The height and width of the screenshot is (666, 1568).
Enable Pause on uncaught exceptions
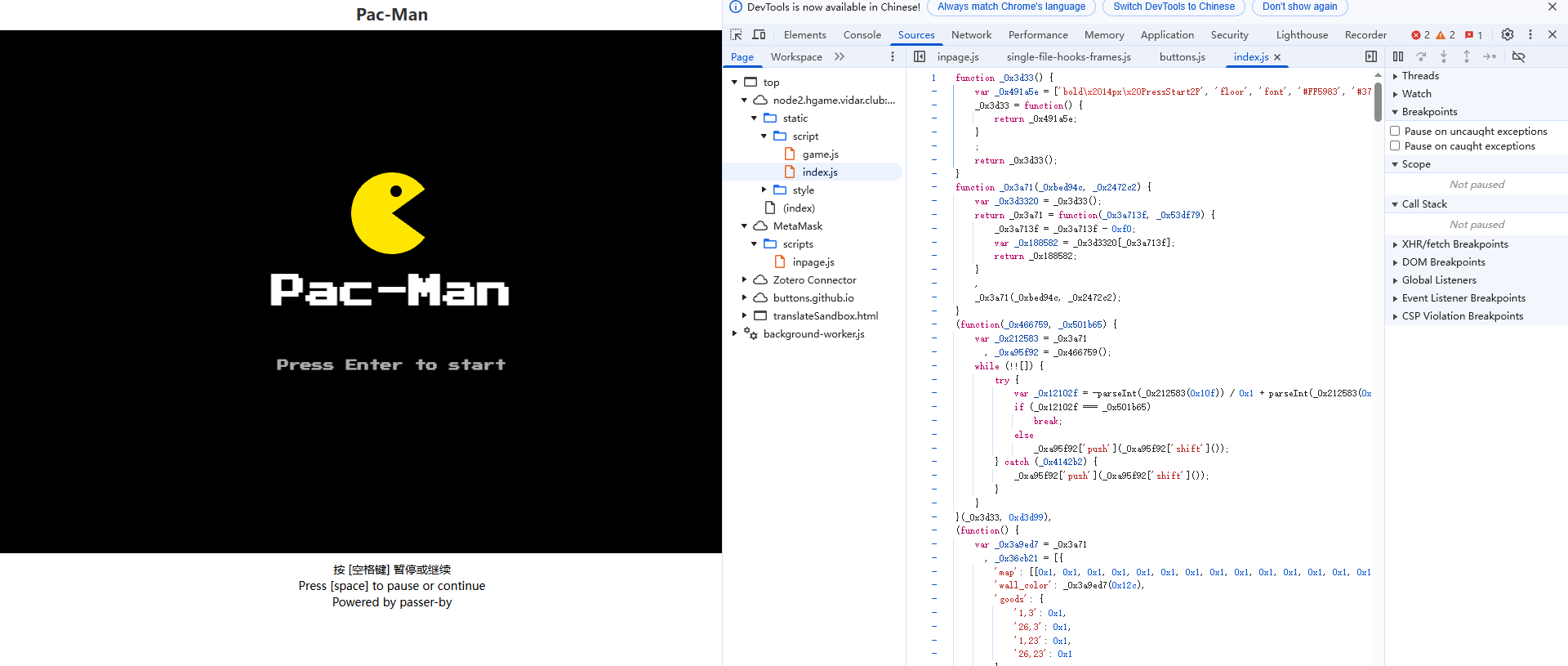pos(1395,131)
